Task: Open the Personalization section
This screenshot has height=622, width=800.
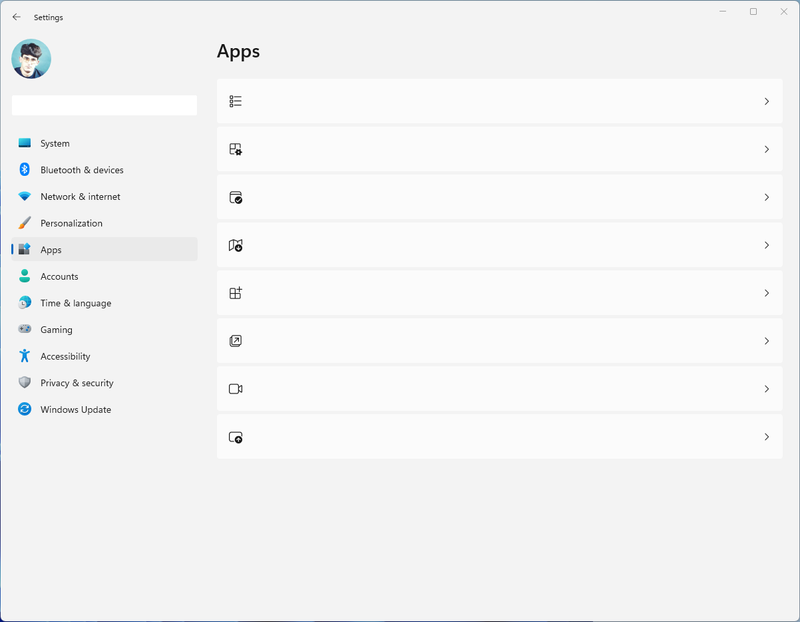Action: coord(71,223)
